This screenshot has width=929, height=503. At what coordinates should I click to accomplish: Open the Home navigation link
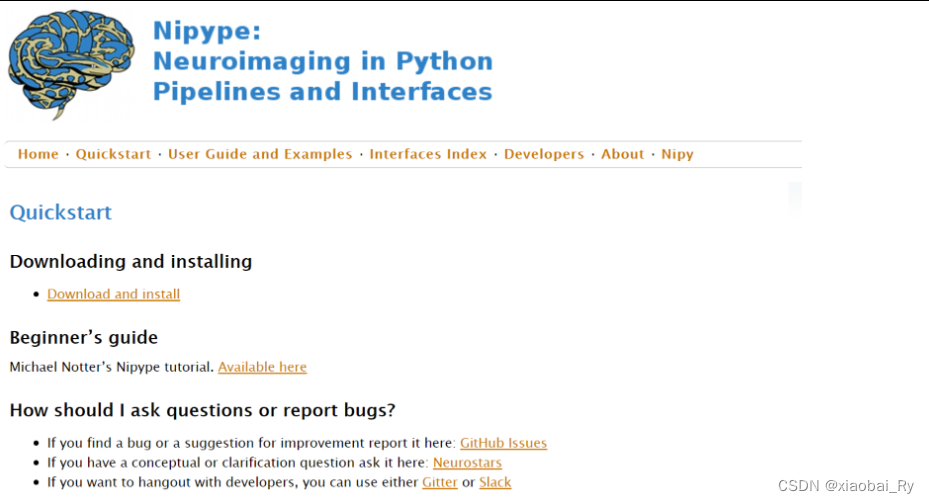[38, 154]
